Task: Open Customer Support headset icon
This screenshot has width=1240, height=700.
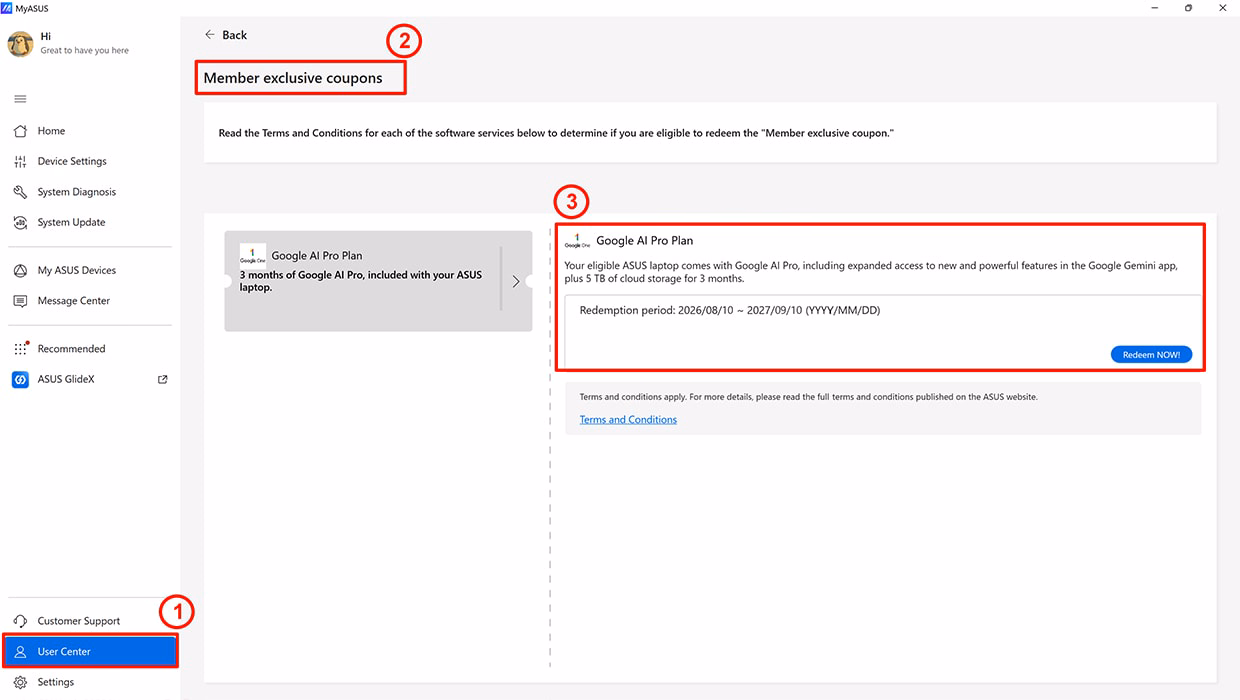Action: [x=20, y=621]
